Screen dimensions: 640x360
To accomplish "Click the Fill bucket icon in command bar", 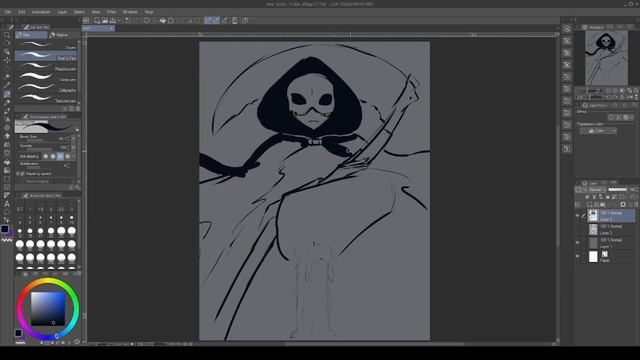I will coord(162,20).
